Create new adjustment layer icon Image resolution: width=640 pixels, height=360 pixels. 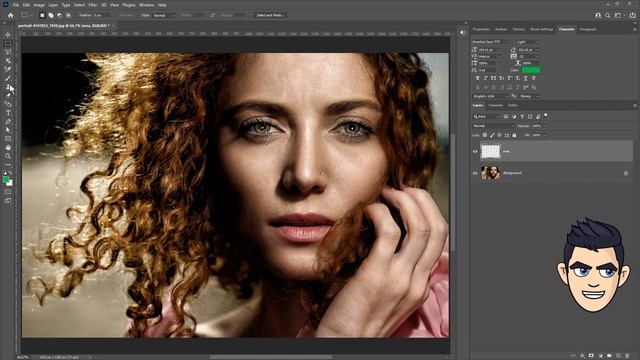(x=600, y=356)
